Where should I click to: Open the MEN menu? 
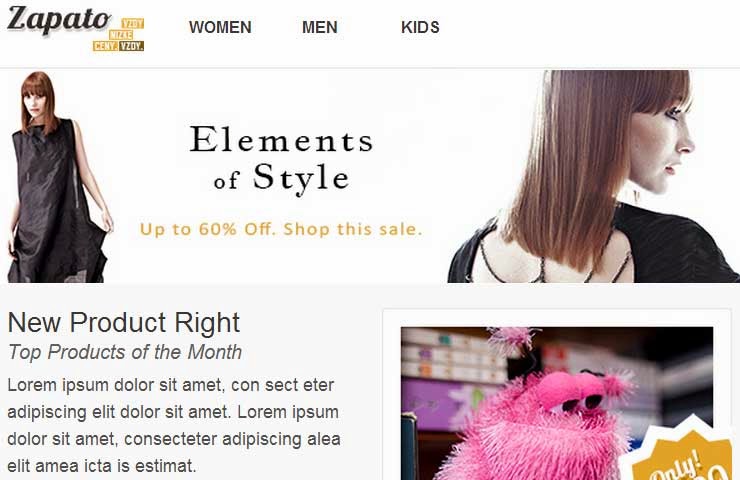320,27
